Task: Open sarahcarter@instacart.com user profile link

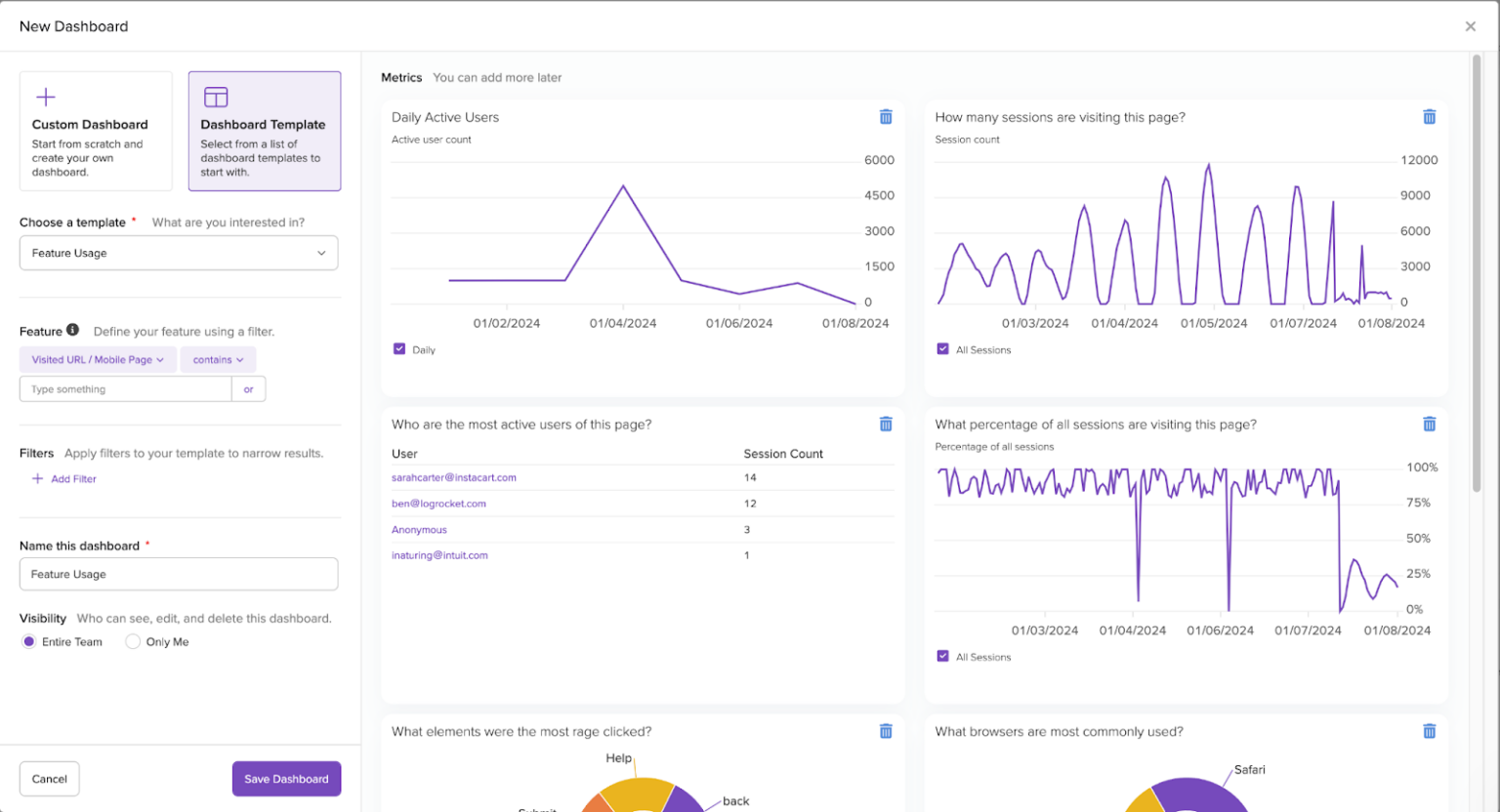Action: 453,477
